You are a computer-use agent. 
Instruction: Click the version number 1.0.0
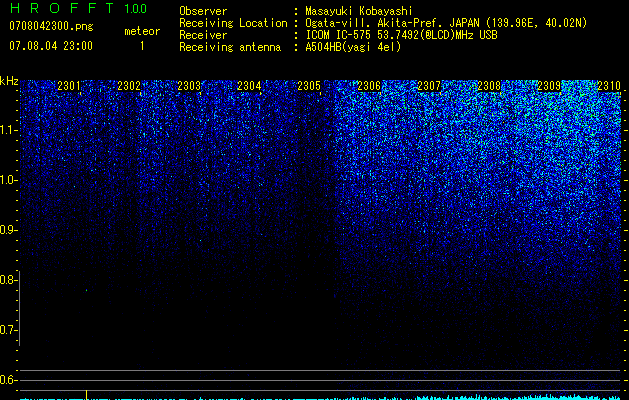click(136, 9)
